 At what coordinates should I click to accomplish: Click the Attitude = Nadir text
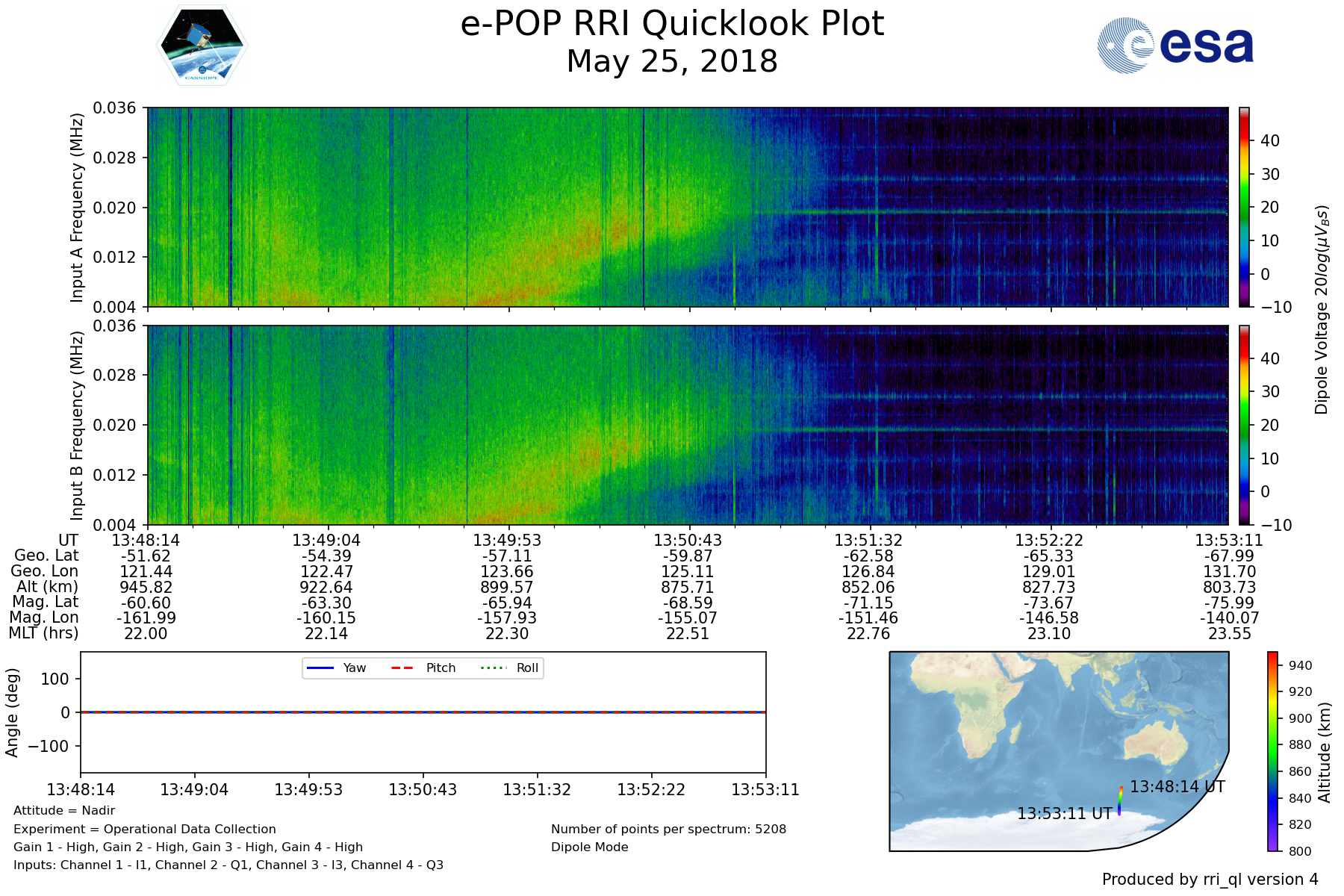(64, 810)
